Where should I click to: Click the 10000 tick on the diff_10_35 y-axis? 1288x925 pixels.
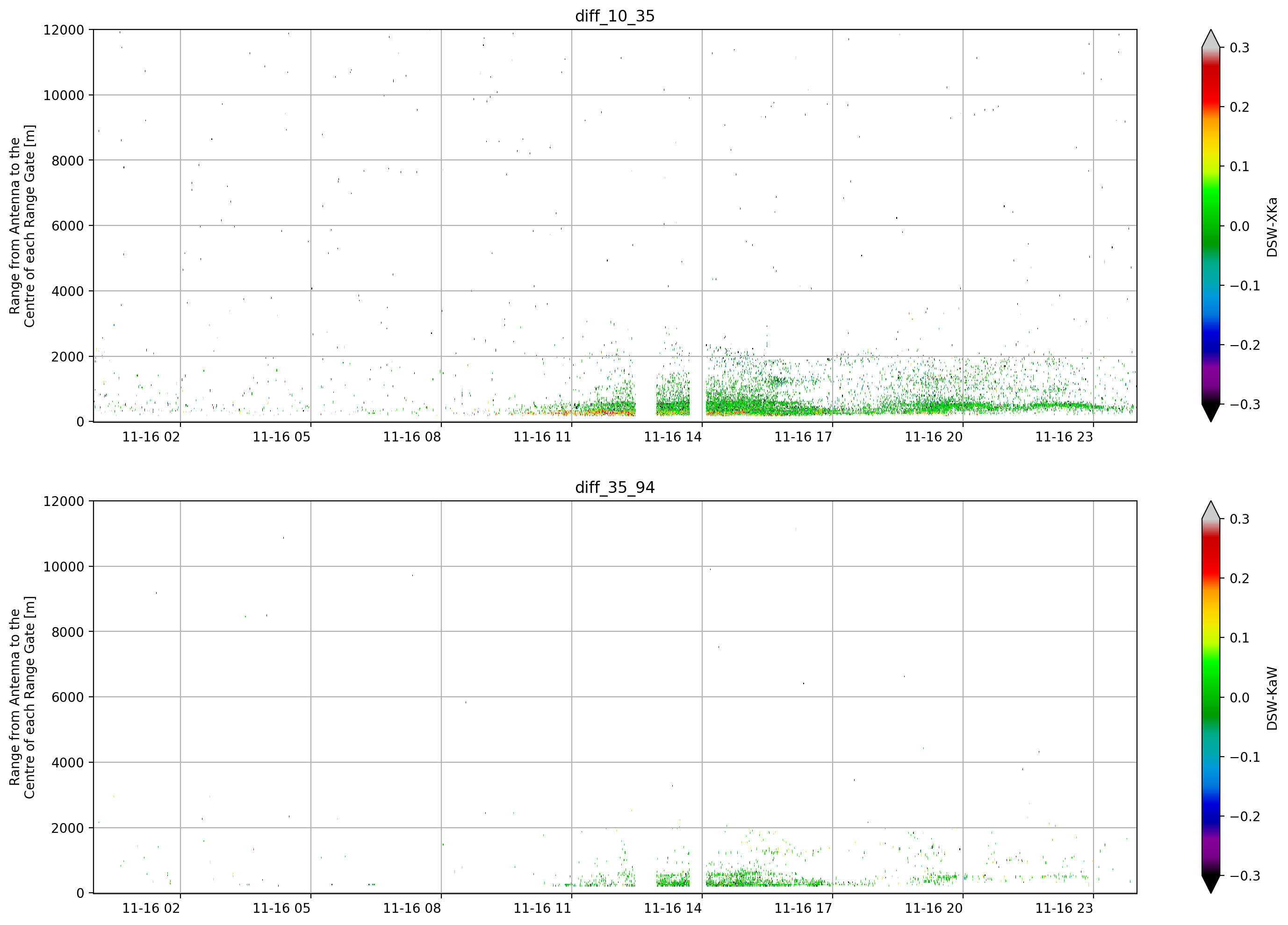pos(64,95)
